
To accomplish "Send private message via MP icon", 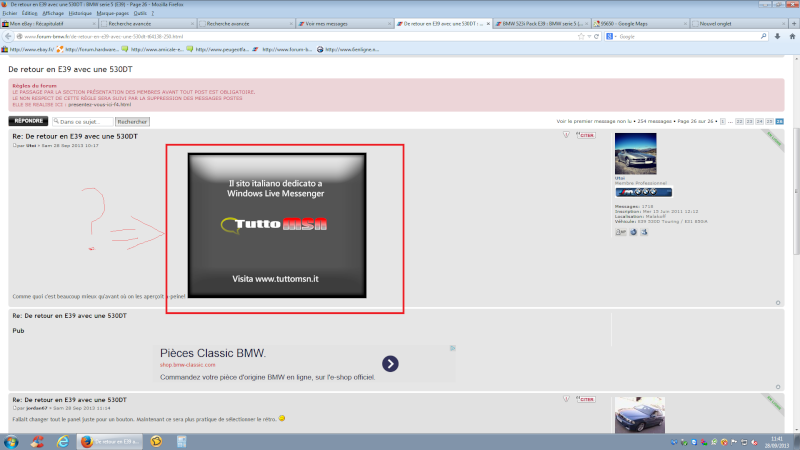I will (620, 232).
